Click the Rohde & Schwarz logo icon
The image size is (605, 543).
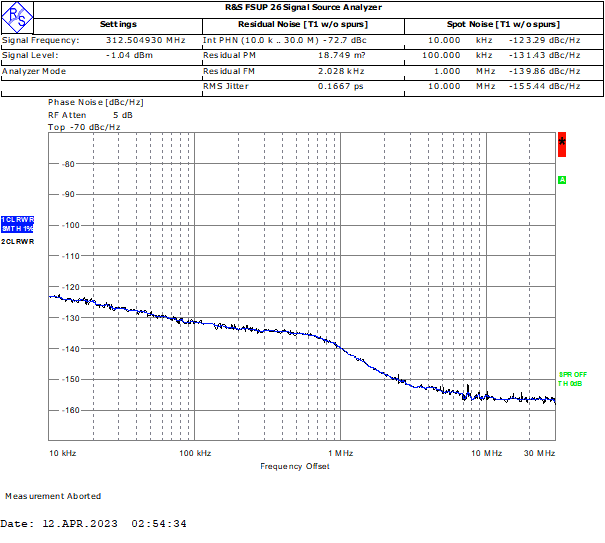click(17, 17)
